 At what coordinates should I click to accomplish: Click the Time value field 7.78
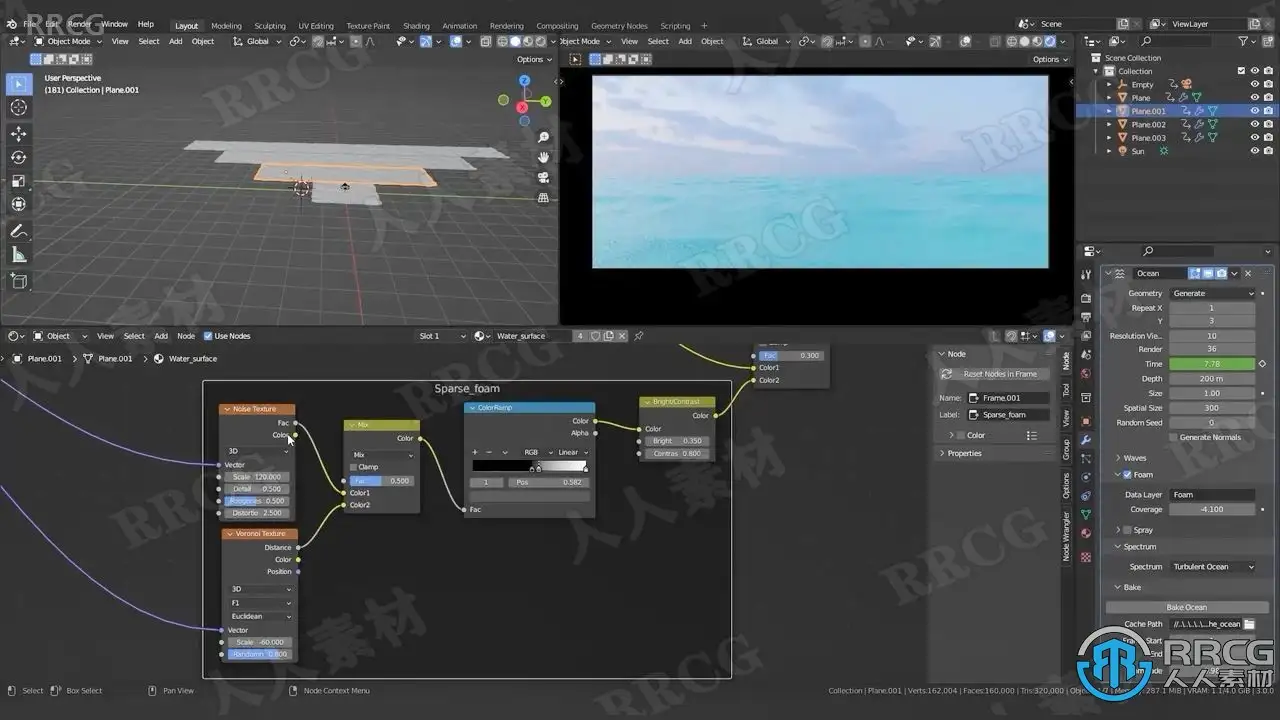point(1212,364)
